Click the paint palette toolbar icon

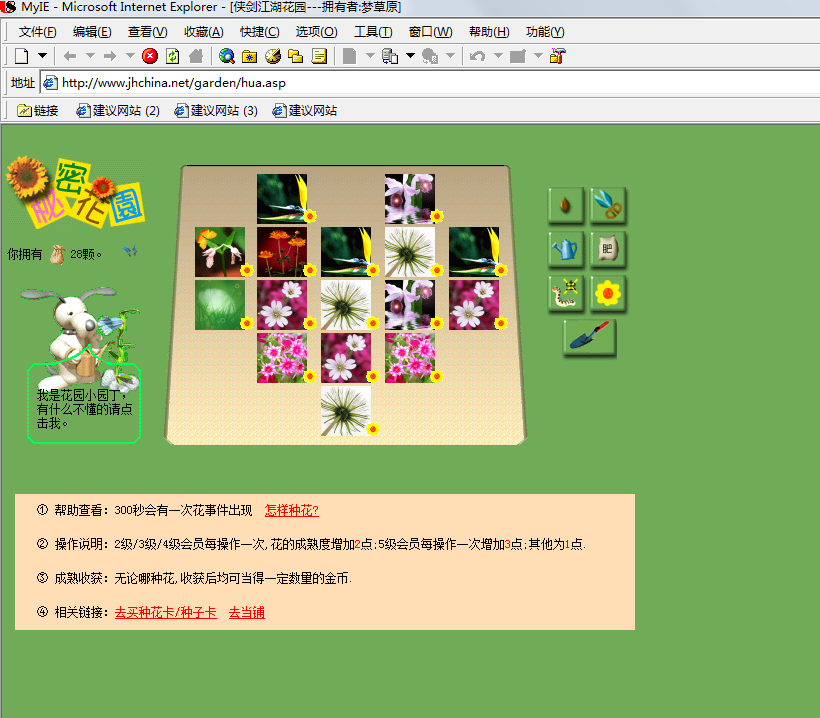point(273,56)
